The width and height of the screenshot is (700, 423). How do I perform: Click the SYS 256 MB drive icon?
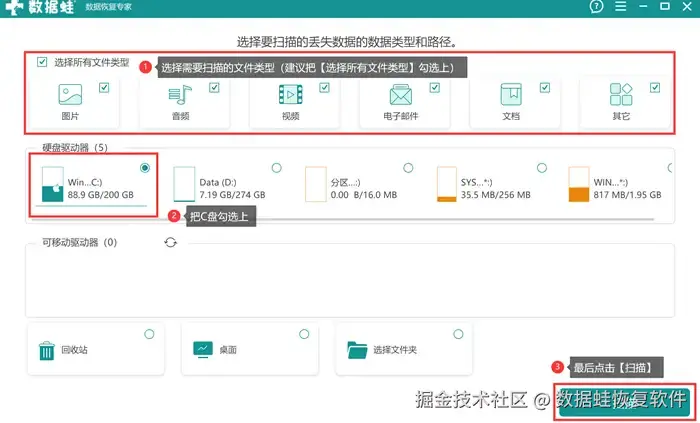click(x=447, y=184)
